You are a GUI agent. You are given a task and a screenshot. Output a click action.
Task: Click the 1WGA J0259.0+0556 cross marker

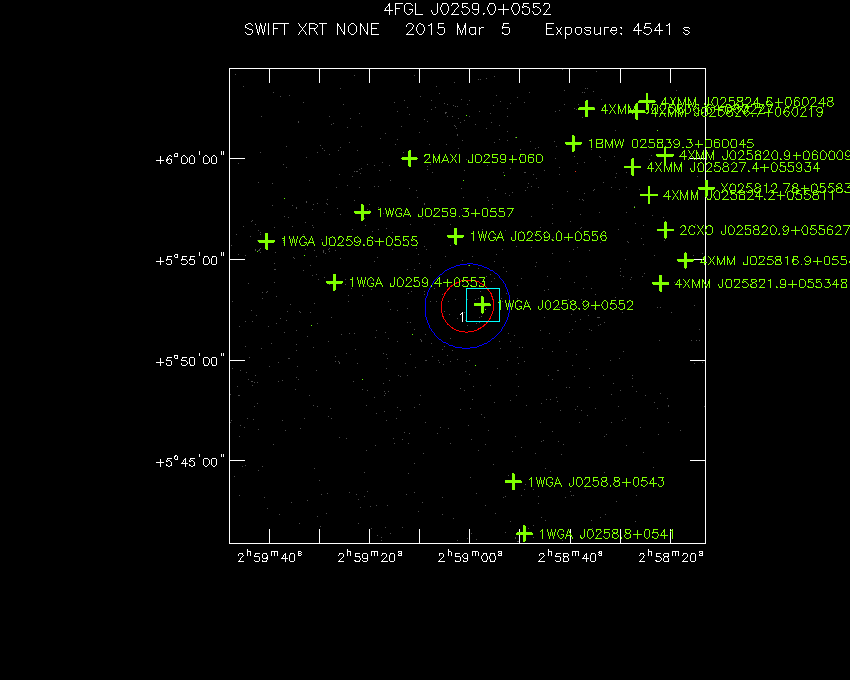455,236
